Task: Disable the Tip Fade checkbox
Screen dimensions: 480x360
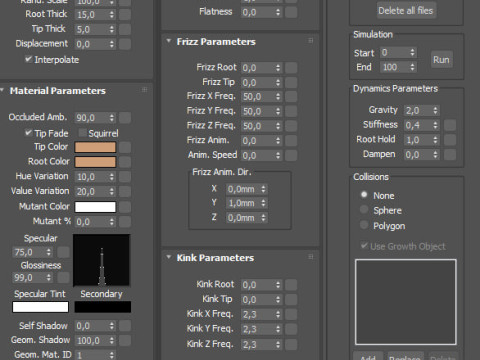Action: (28, 133)
